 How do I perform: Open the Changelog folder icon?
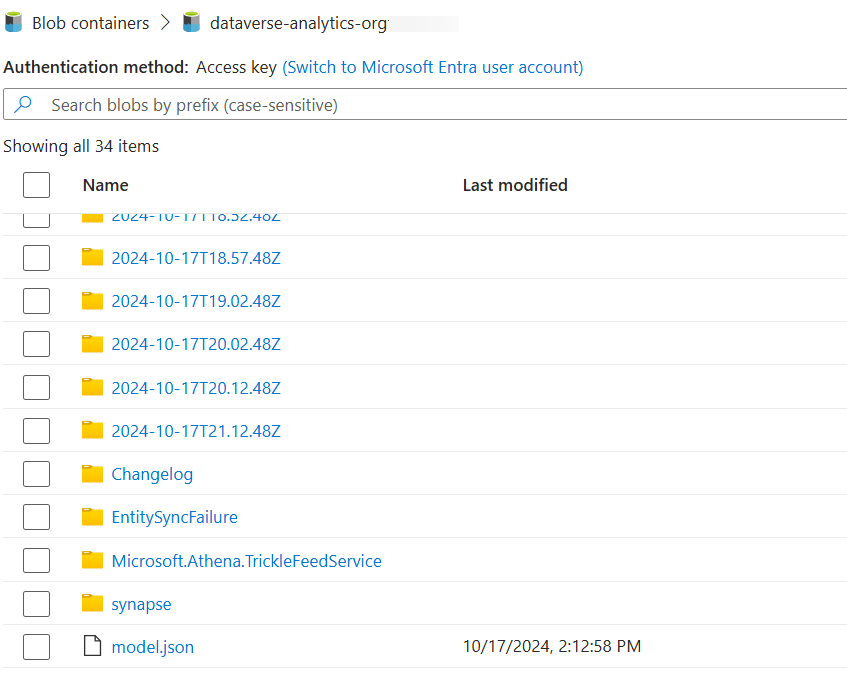92,473
